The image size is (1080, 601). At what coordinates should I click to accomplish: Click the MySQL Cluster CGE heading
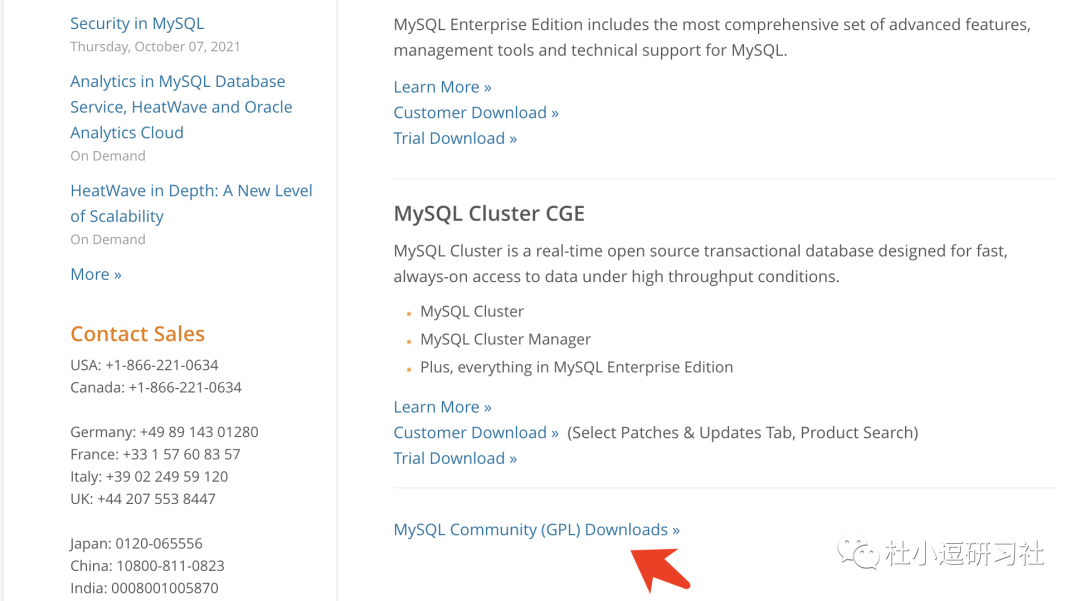coord(489,213)
